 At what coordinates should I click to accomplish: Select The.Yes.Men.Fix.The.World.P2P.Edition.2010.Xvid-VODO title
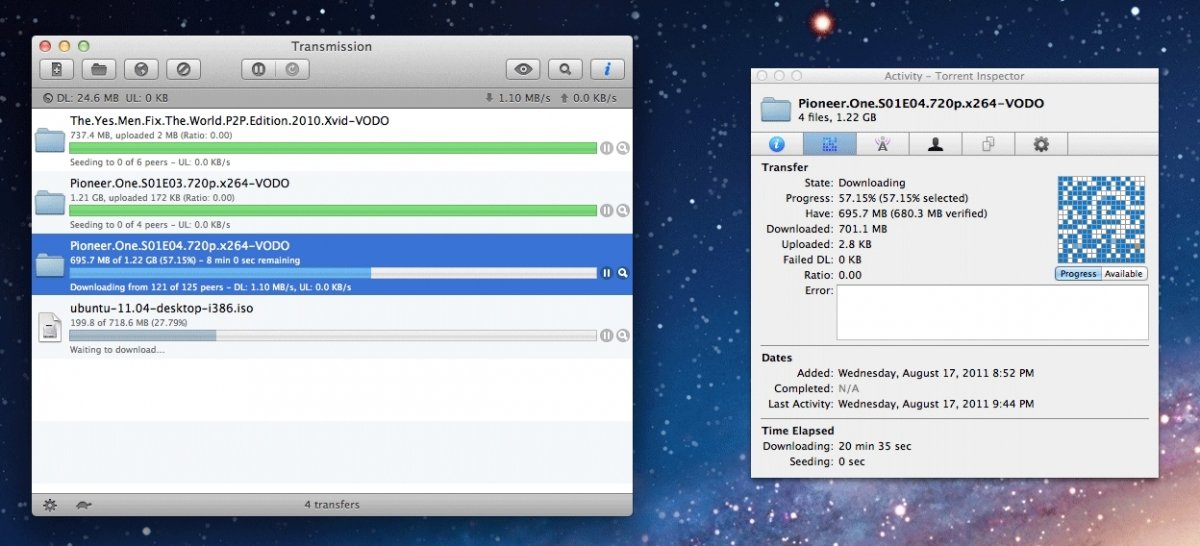pos(229,121)
